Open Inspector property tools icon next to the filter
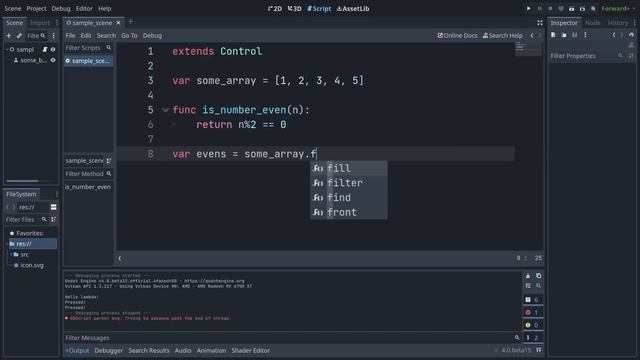The width and height of the screenshot is (640, 360). (x=631, y=56)
